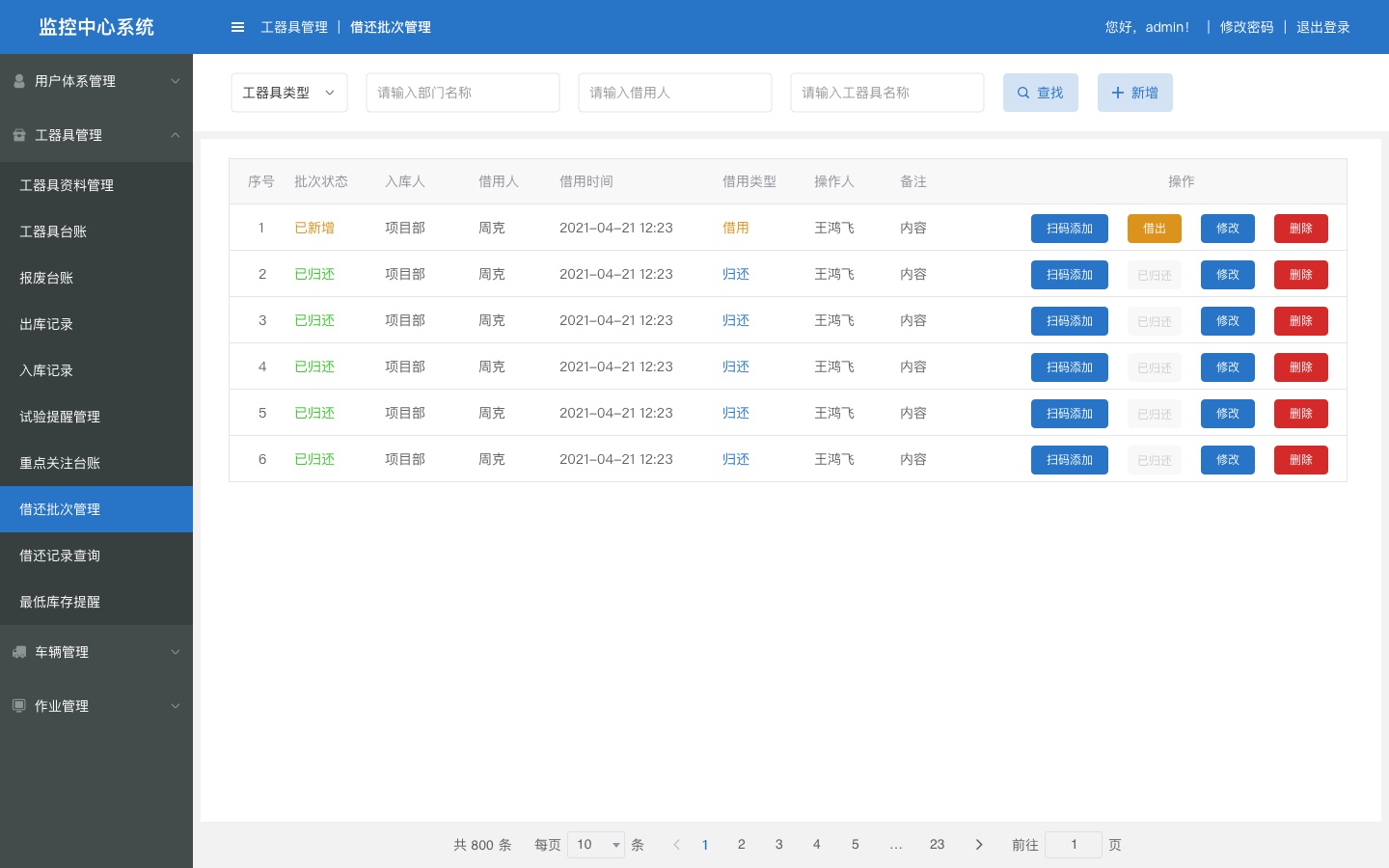
Task: Expand the 车辆管理 menu chevron
Action: (176, 652)
